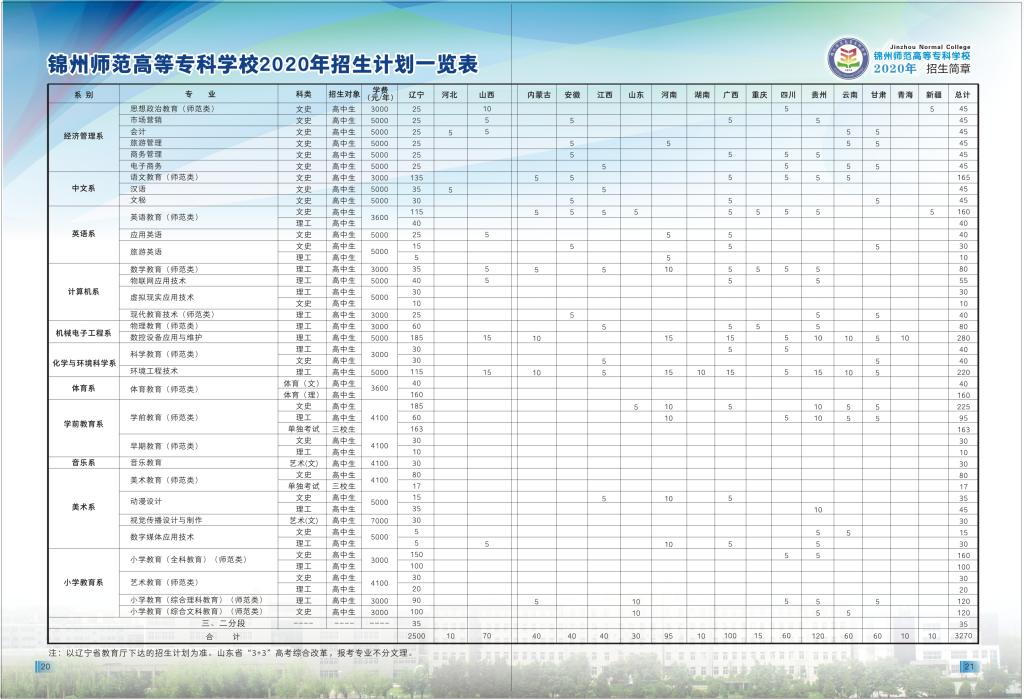
Task: Select the 小学教育系 department cell
Action: (x=83, y=582)
